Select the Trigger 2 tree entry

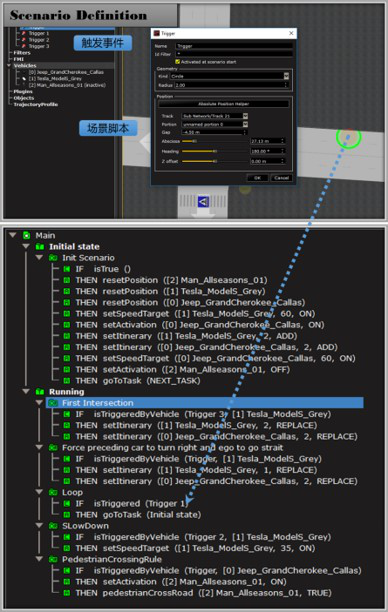39,40
